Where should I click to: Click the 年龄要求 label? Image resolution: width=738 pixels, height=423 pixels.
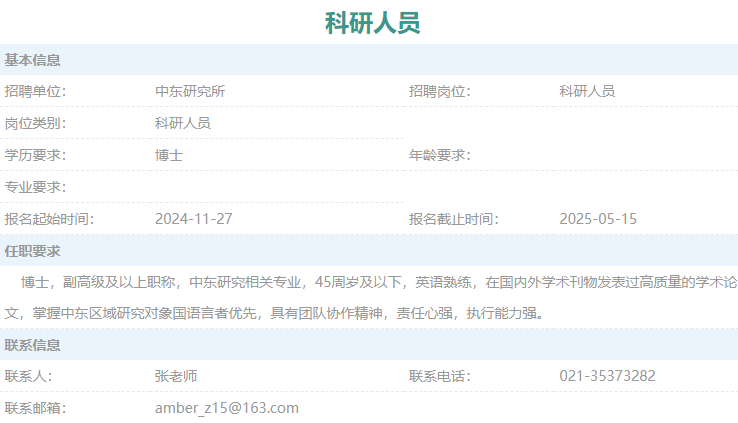pos(439,155)
